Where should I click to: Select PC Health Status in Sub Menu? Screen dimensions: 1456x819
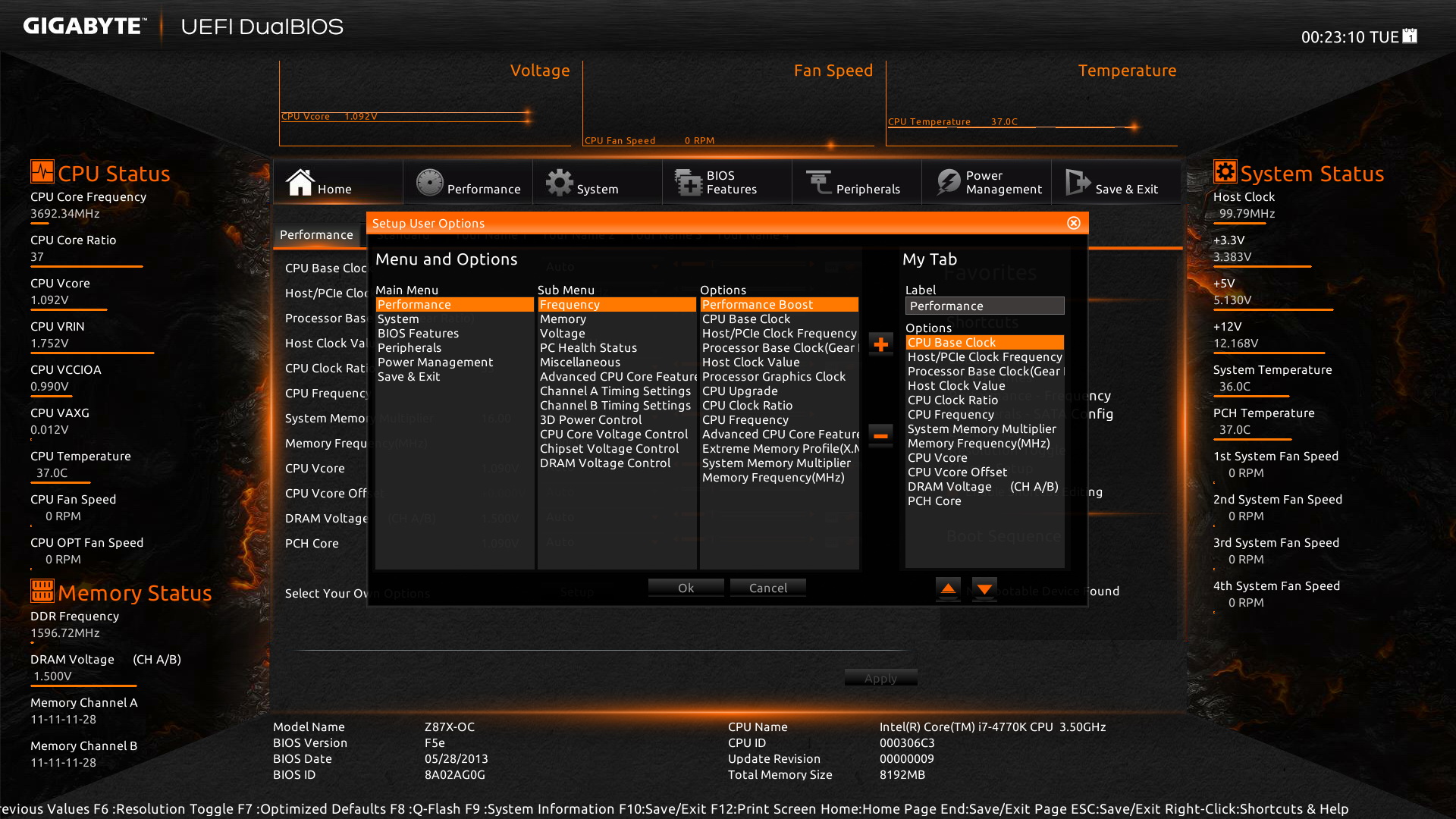[x=617, y=348]
